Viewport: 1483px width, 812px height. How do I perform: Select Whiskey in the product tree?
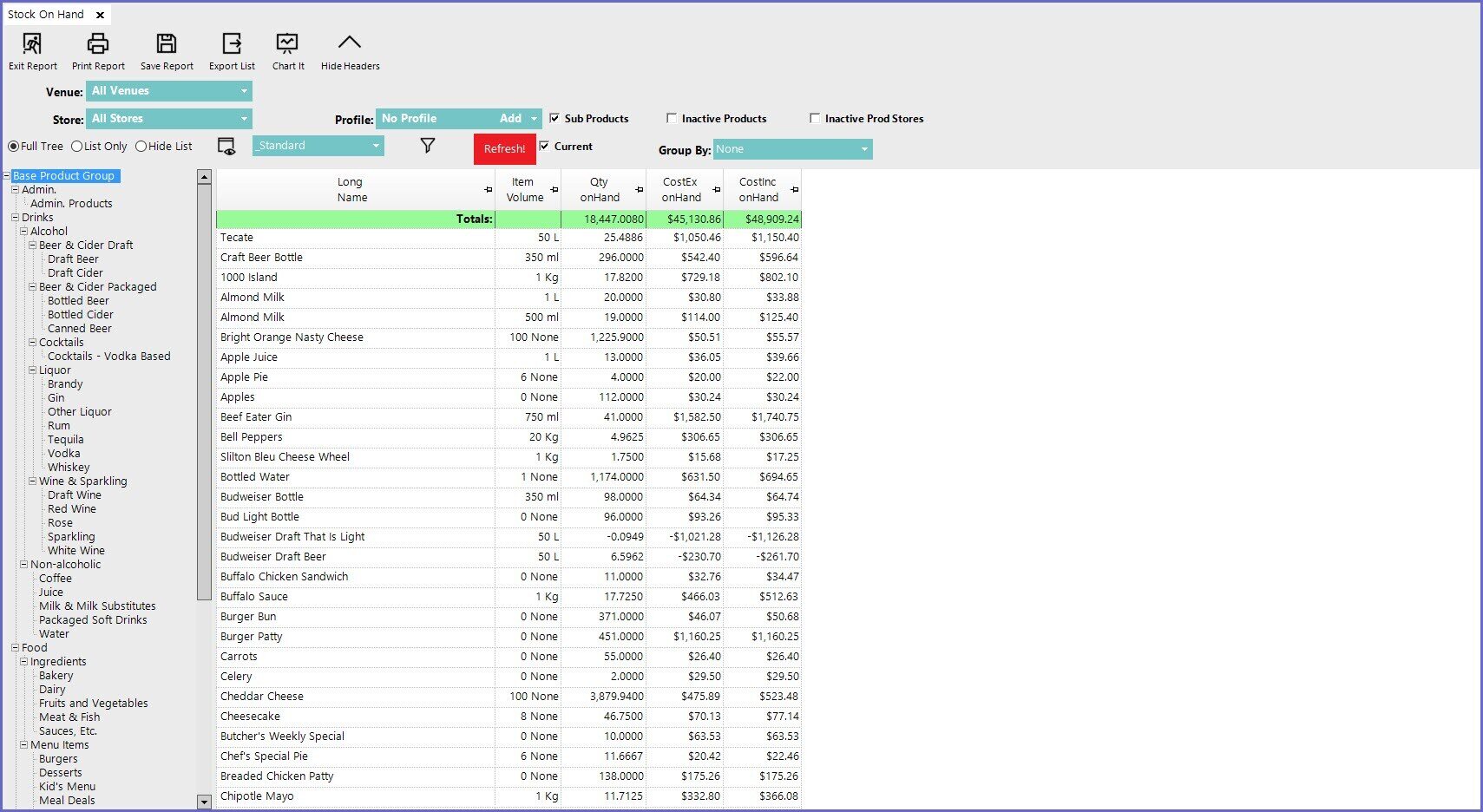coord(69,468)
